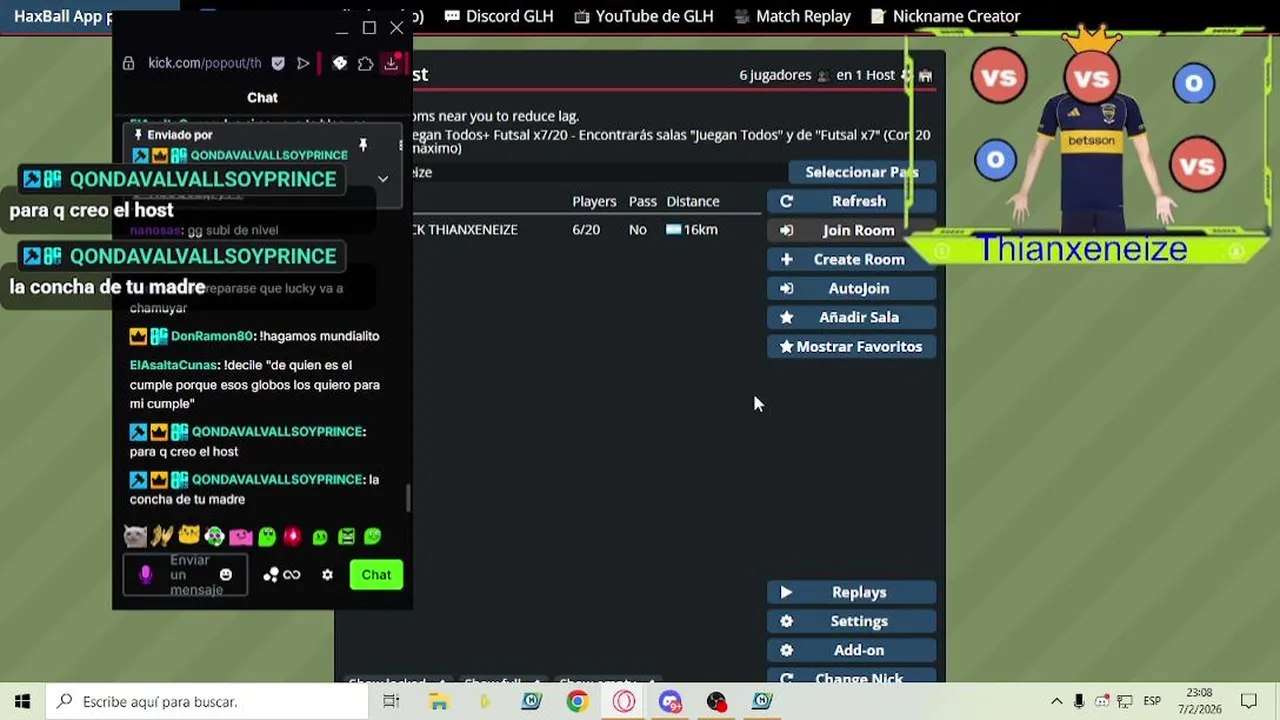Click the send/flow arrow icon in address bar
Screen dimensions: 1280x720
303,63
